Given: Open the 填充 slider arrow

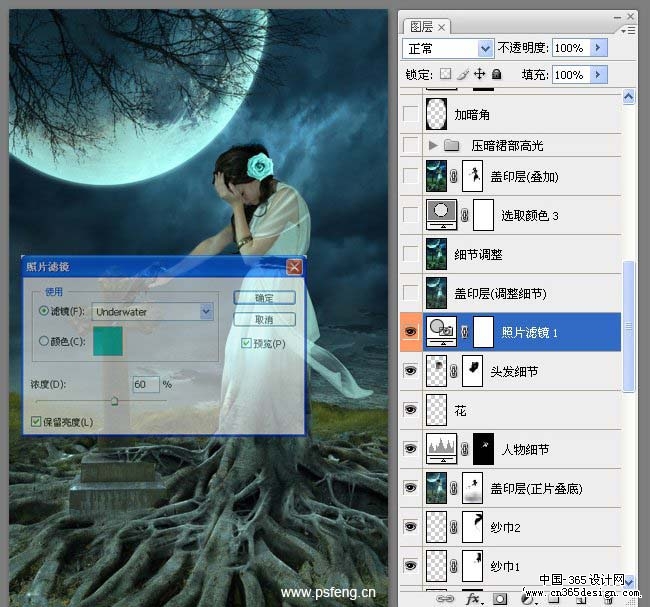Looking at the screenshot, I should point(599,75).
